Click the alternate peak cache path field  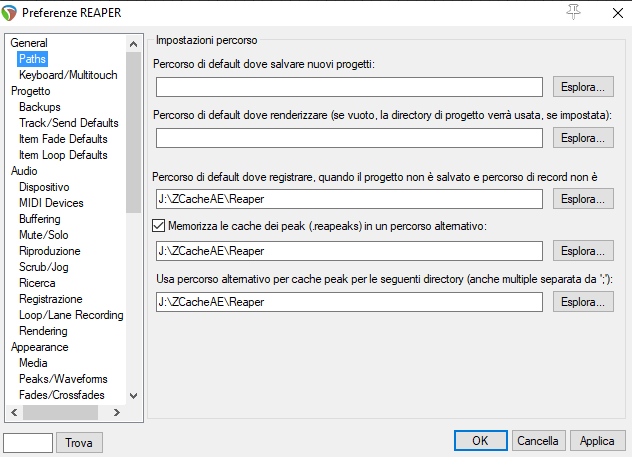click(349, 251)
